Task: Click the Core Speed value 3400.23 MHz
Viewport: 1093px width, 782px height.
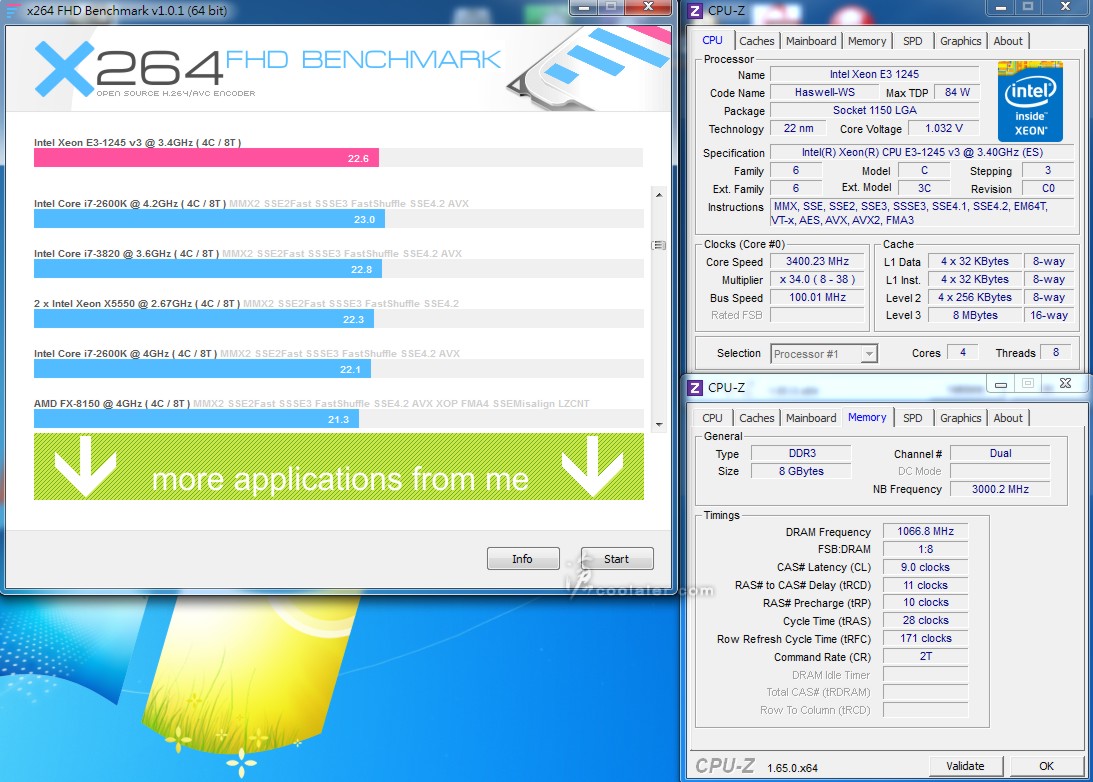Action: 818,261
